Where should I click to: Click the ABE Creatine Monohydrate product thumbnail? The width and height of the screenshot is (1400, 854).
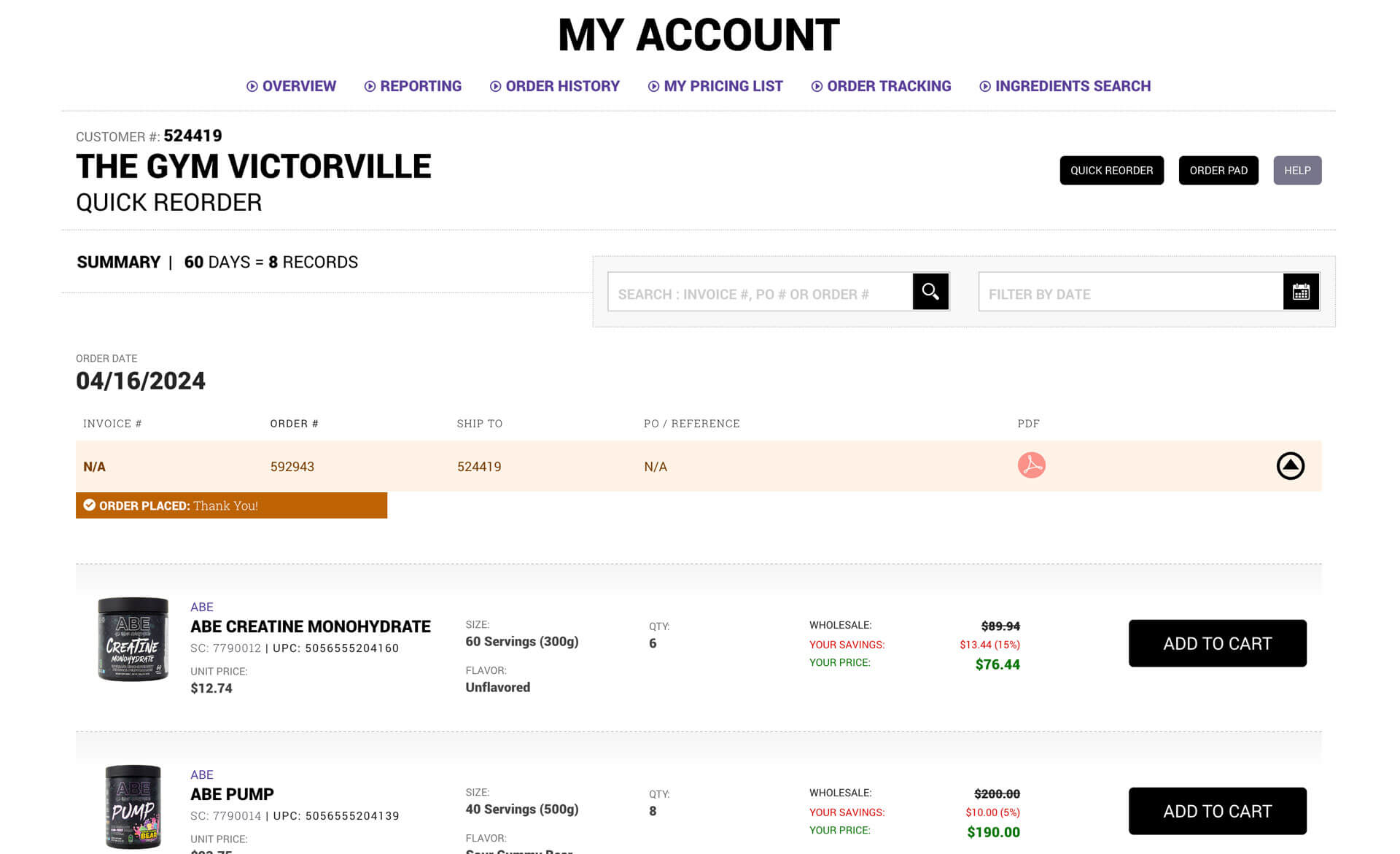(x=133, y=641)
